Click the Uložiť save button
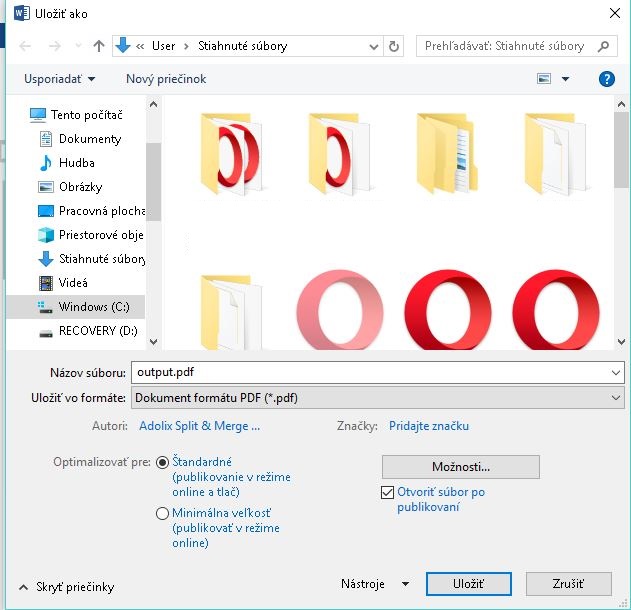 pyautogui.click(x=468, y=584)
